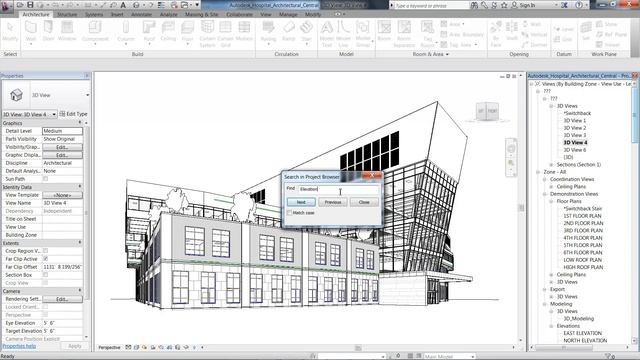Screen dimensions: 640x360
Task: Select the By Face opening tool
Action: point(496,33)
